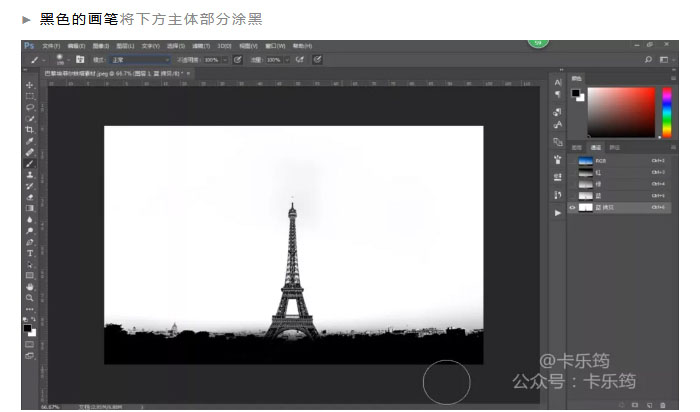Select the Rectangle shape tool

pyautogui.click(x=29, y=275)
